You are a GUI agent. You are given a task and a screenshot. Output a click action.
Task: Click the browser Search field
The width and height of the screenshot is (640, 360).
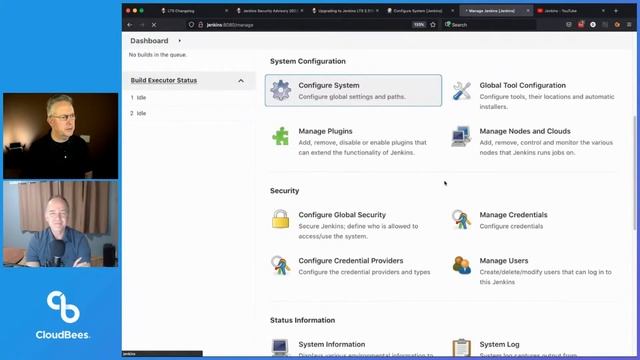(x=490, y=25)
